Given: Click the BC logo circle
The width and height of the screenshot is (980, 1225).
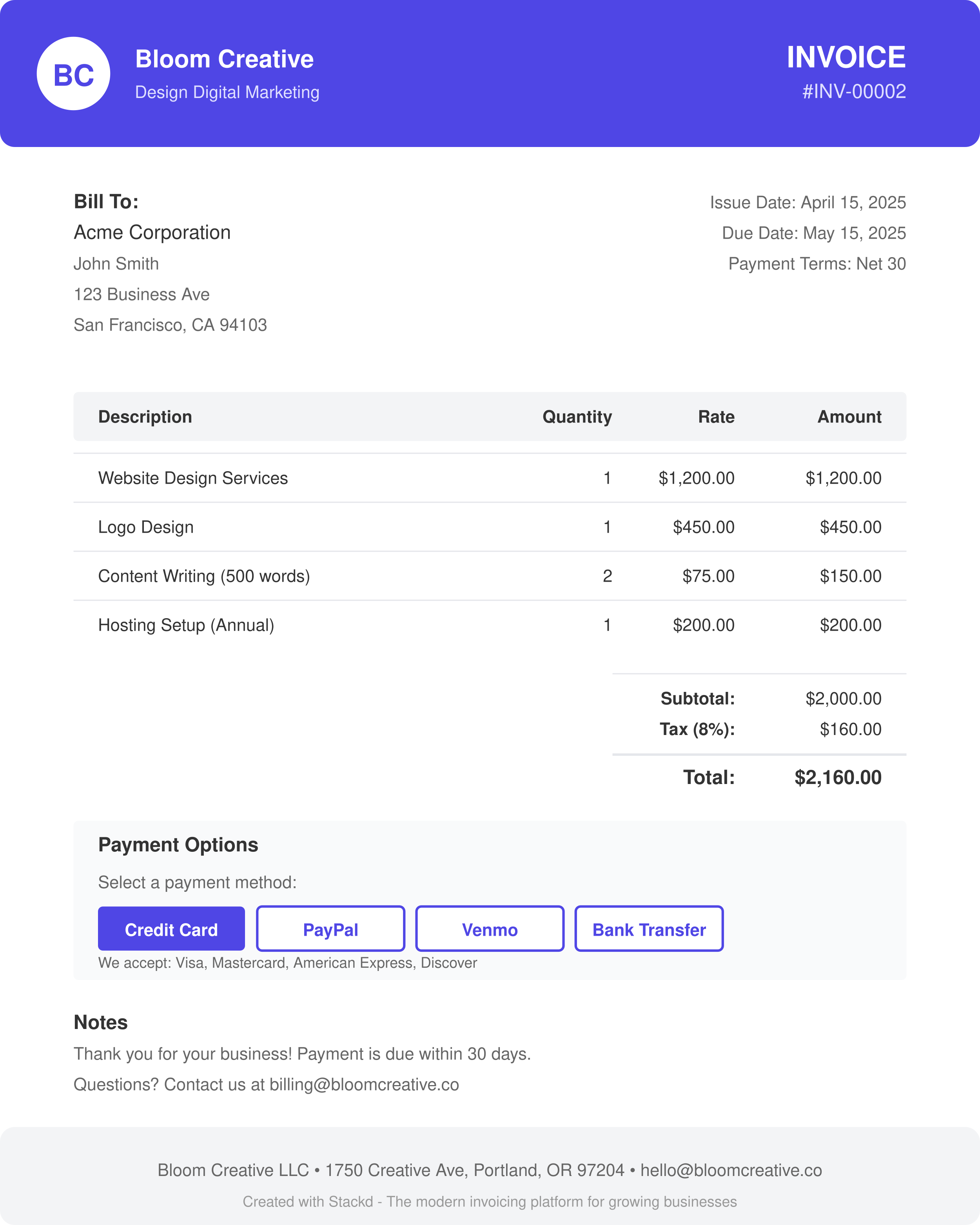Looking at the screenshot, I should pos(73,74).
